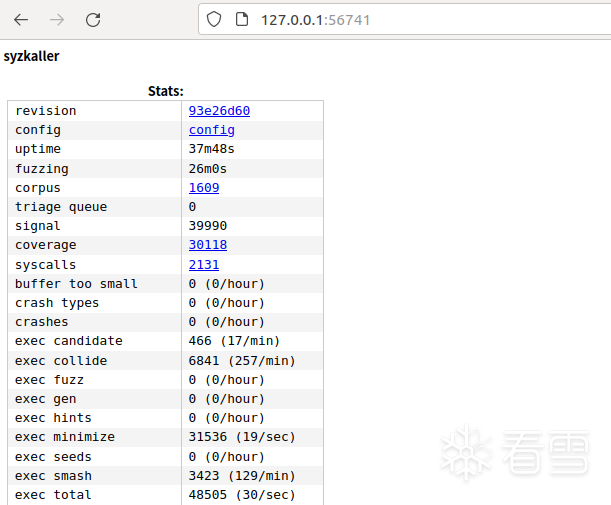
Task: Click the exec smash value 3423 (129/min)
Action: click(x=242, y=476)
